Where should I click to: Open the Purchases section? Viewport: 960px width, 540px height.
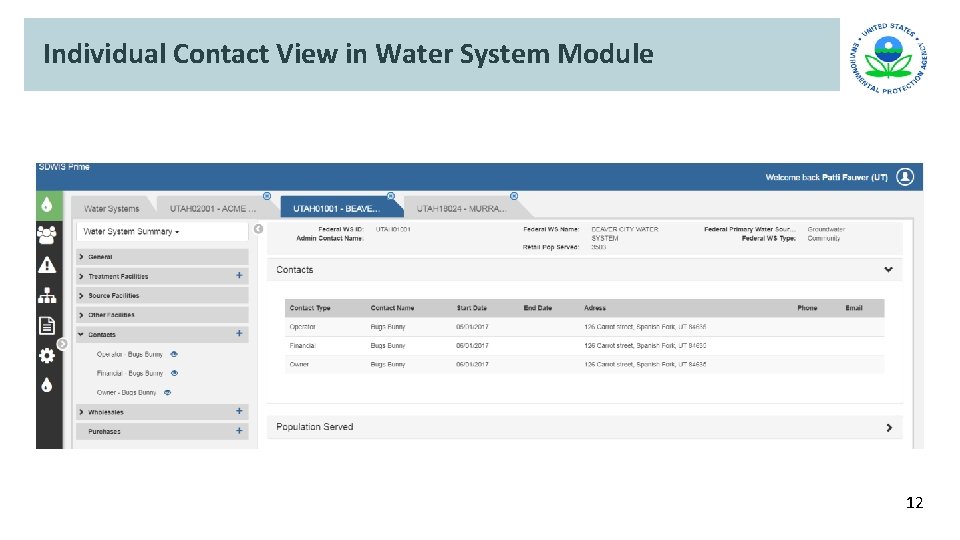104,432
